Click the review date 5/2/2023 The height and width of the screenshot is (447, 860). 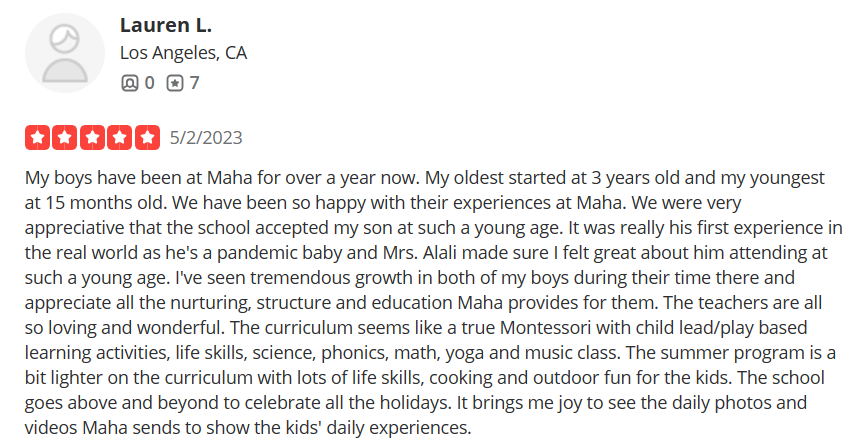coord(206,138)
